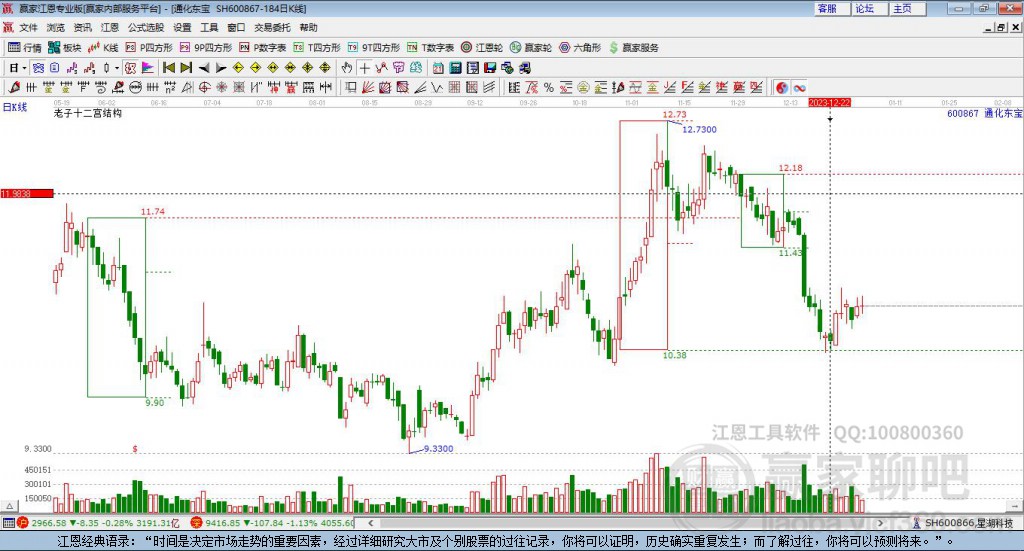
Task: Toggle the crosshair cursor tool
Action: pos(364,68)
